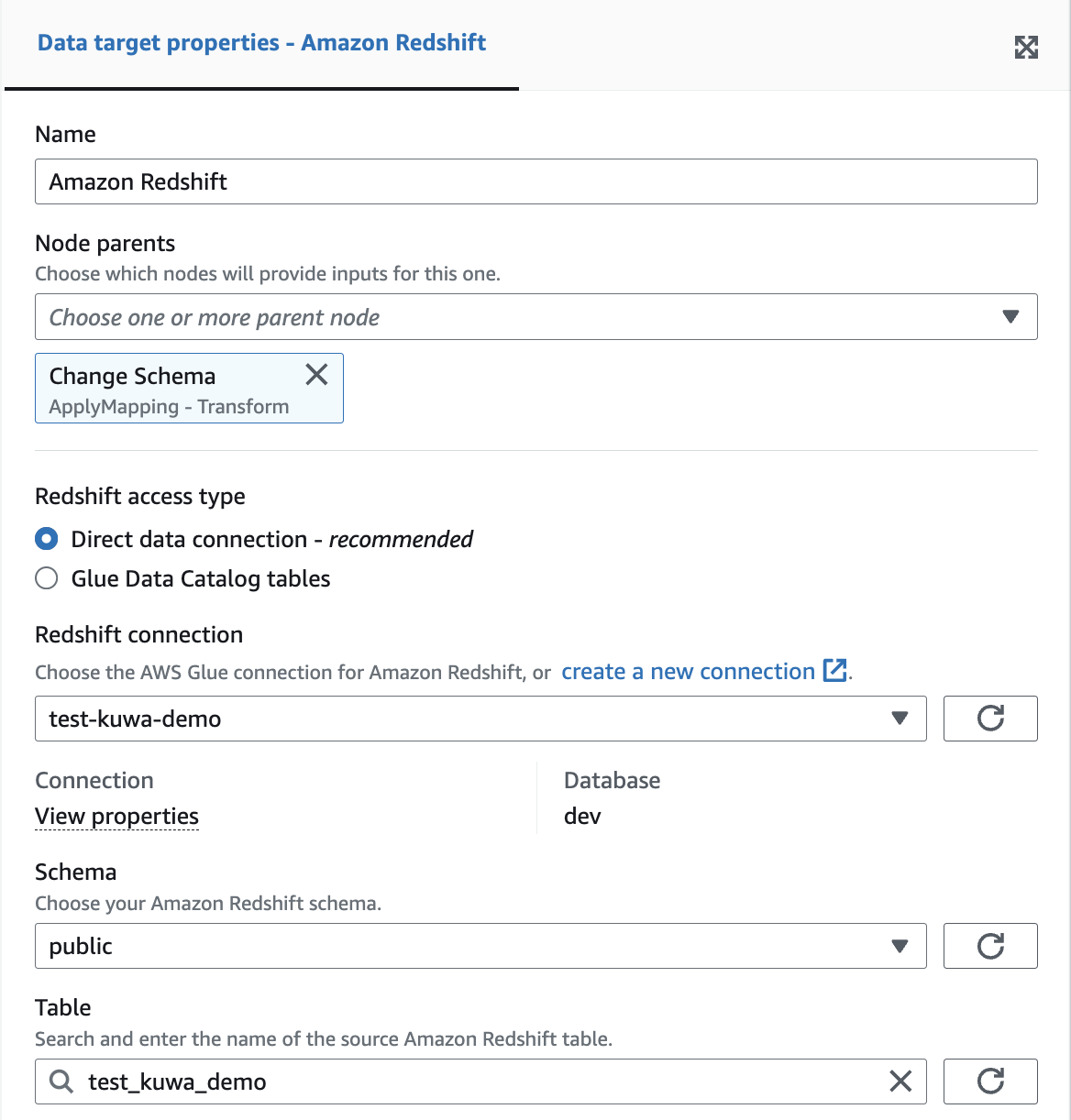Expand the panel to full screen view
Viewport: 1071px width, 1120px height.
tap(1027, 47)
